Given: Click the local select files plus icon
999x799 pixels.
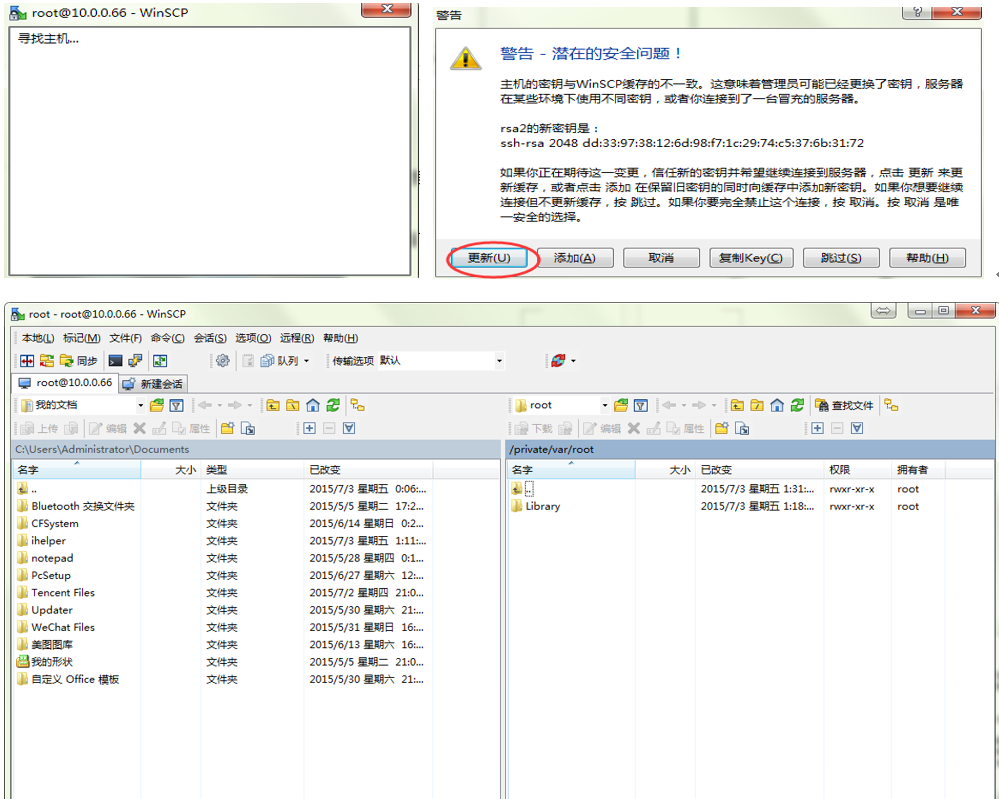Looking at the screenshot, I should tap(309, 428).
